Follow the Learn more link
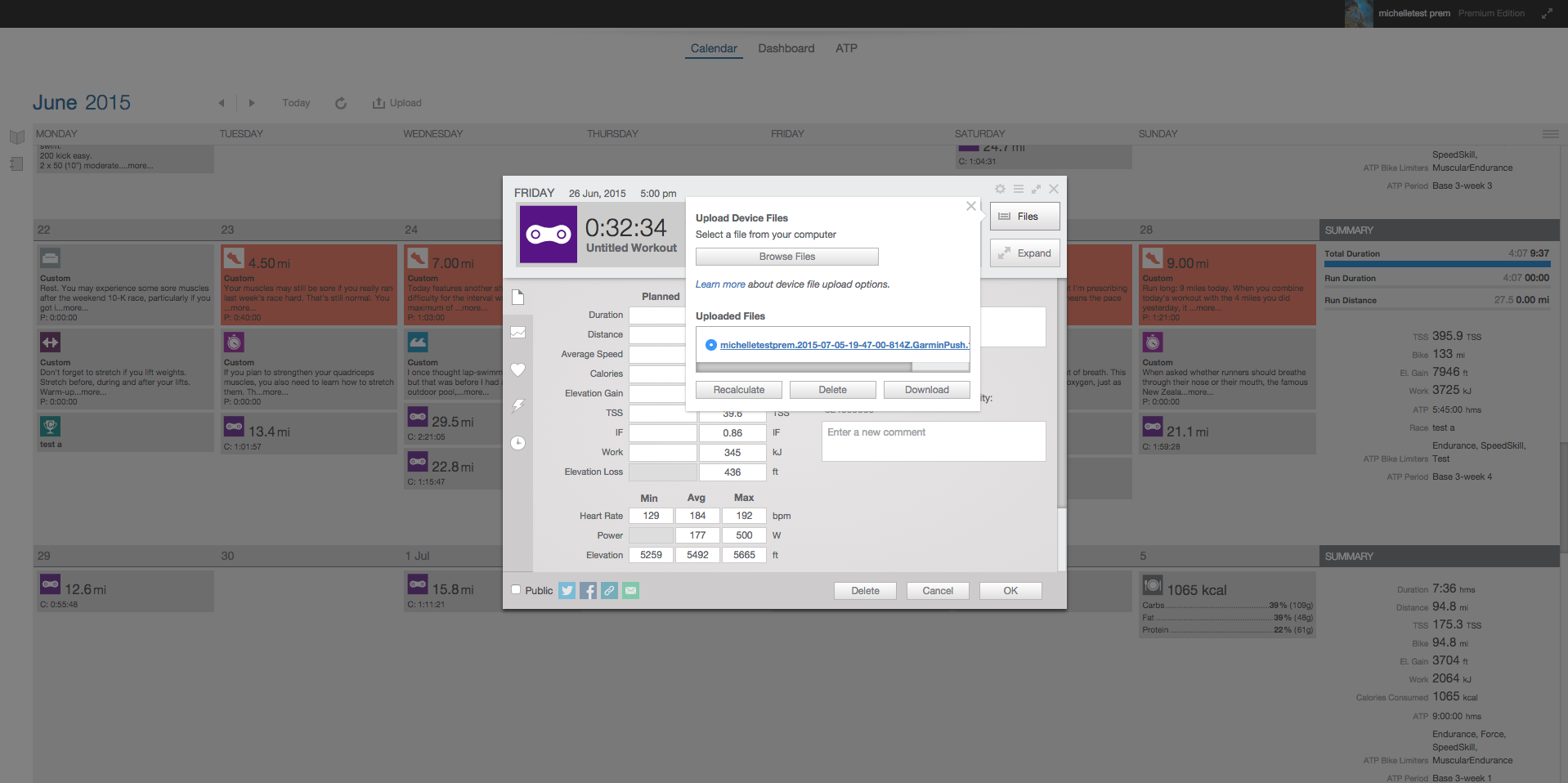1568x783 pixels. (720, 284)
